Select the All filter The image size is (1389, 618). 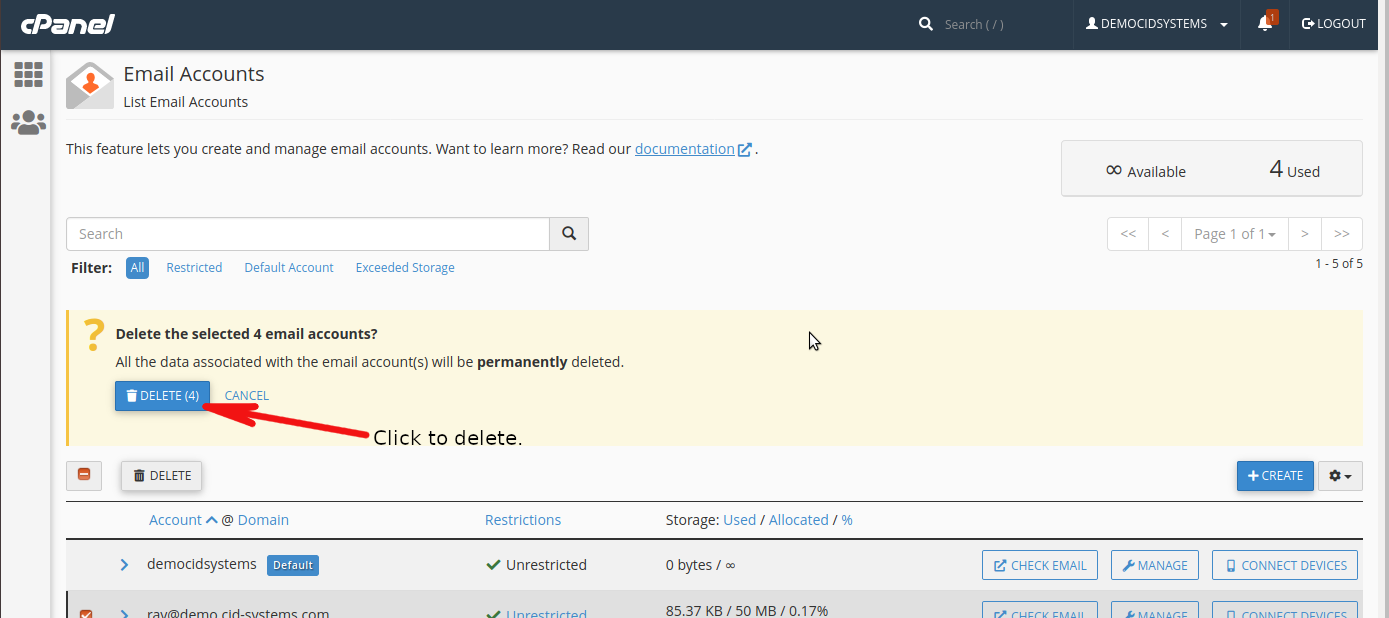[137, 268]
